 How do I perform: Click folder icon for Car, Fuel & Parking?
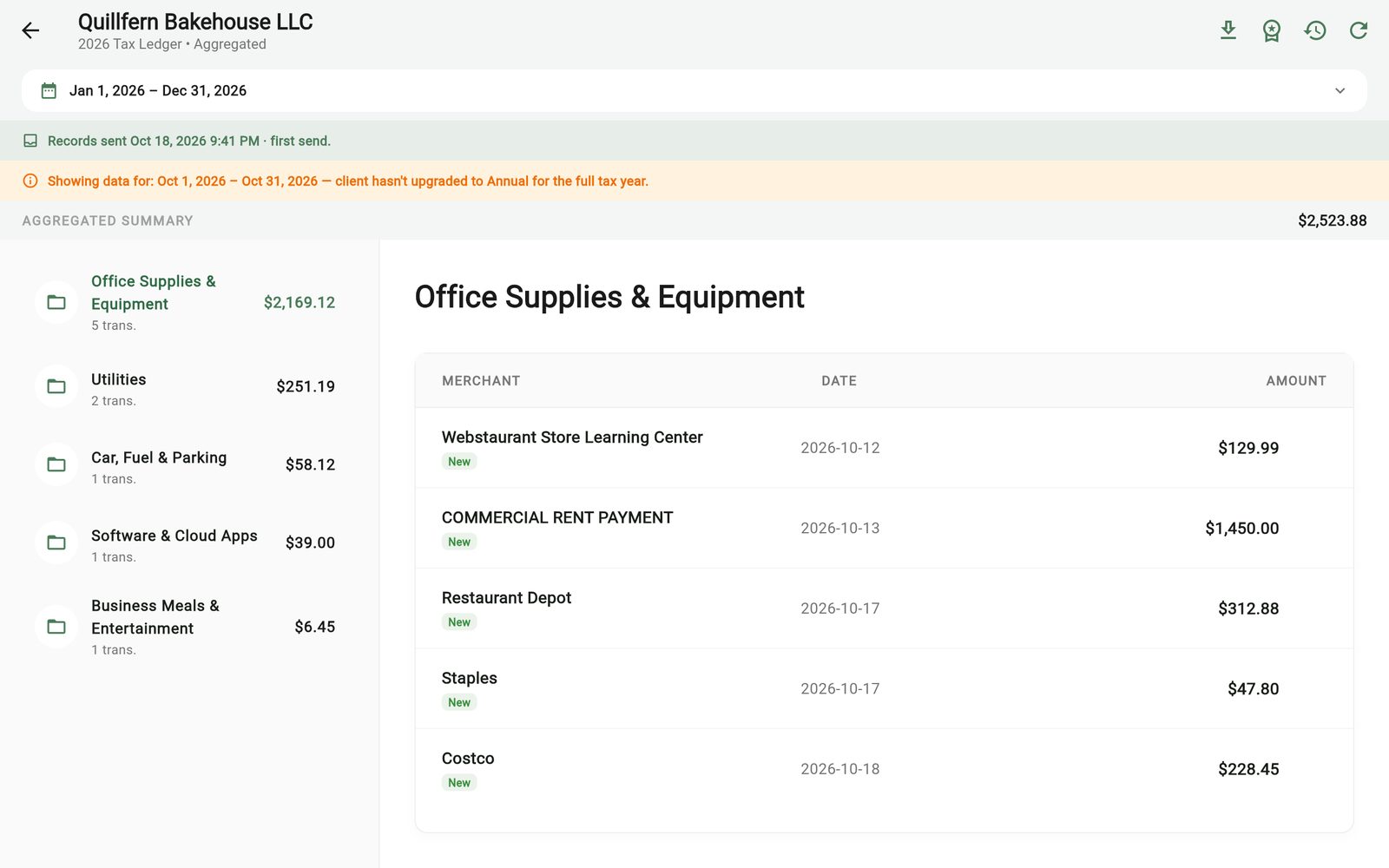click(56, 464)
